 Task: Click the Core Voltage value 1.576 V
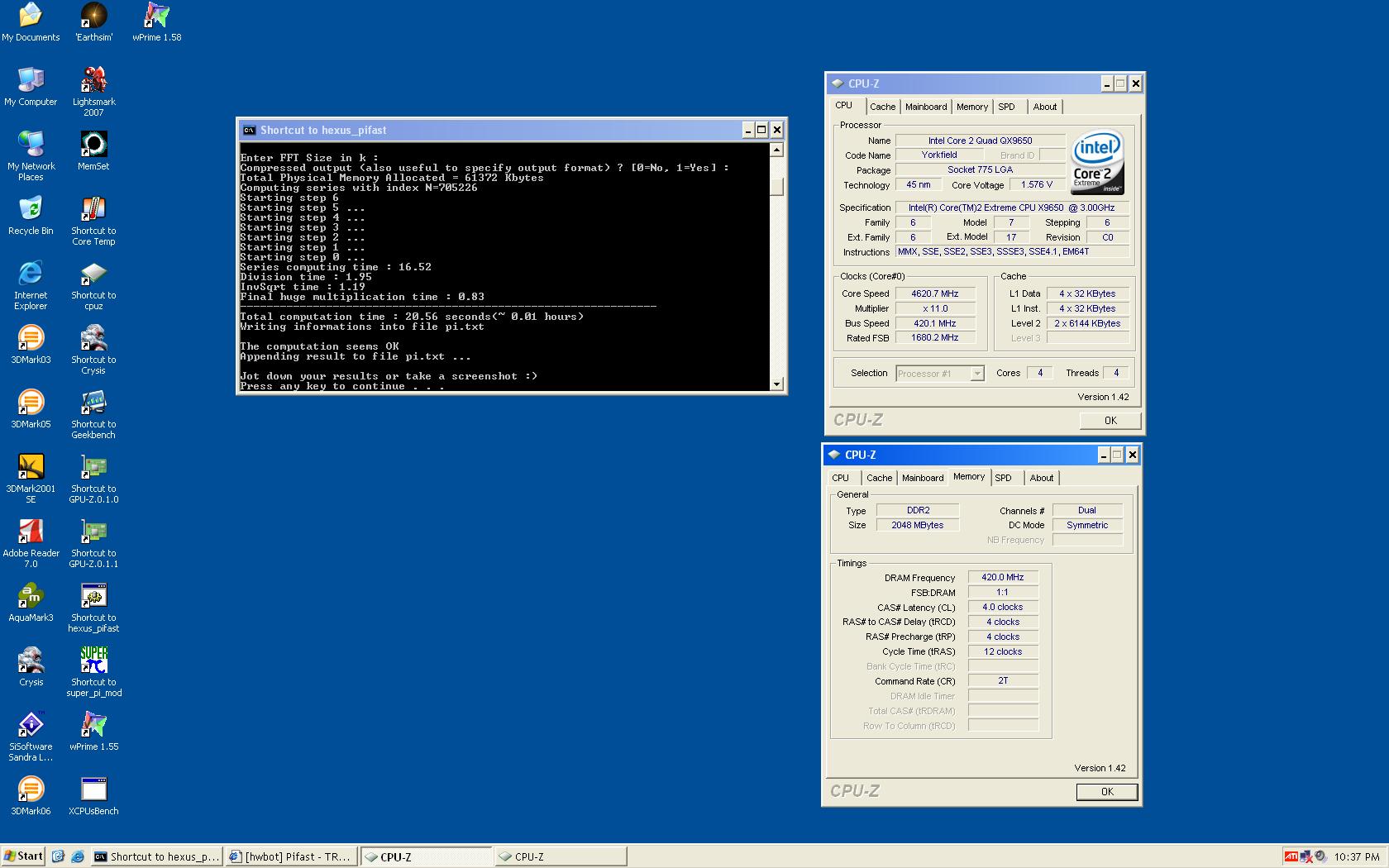pos(1036,185)
